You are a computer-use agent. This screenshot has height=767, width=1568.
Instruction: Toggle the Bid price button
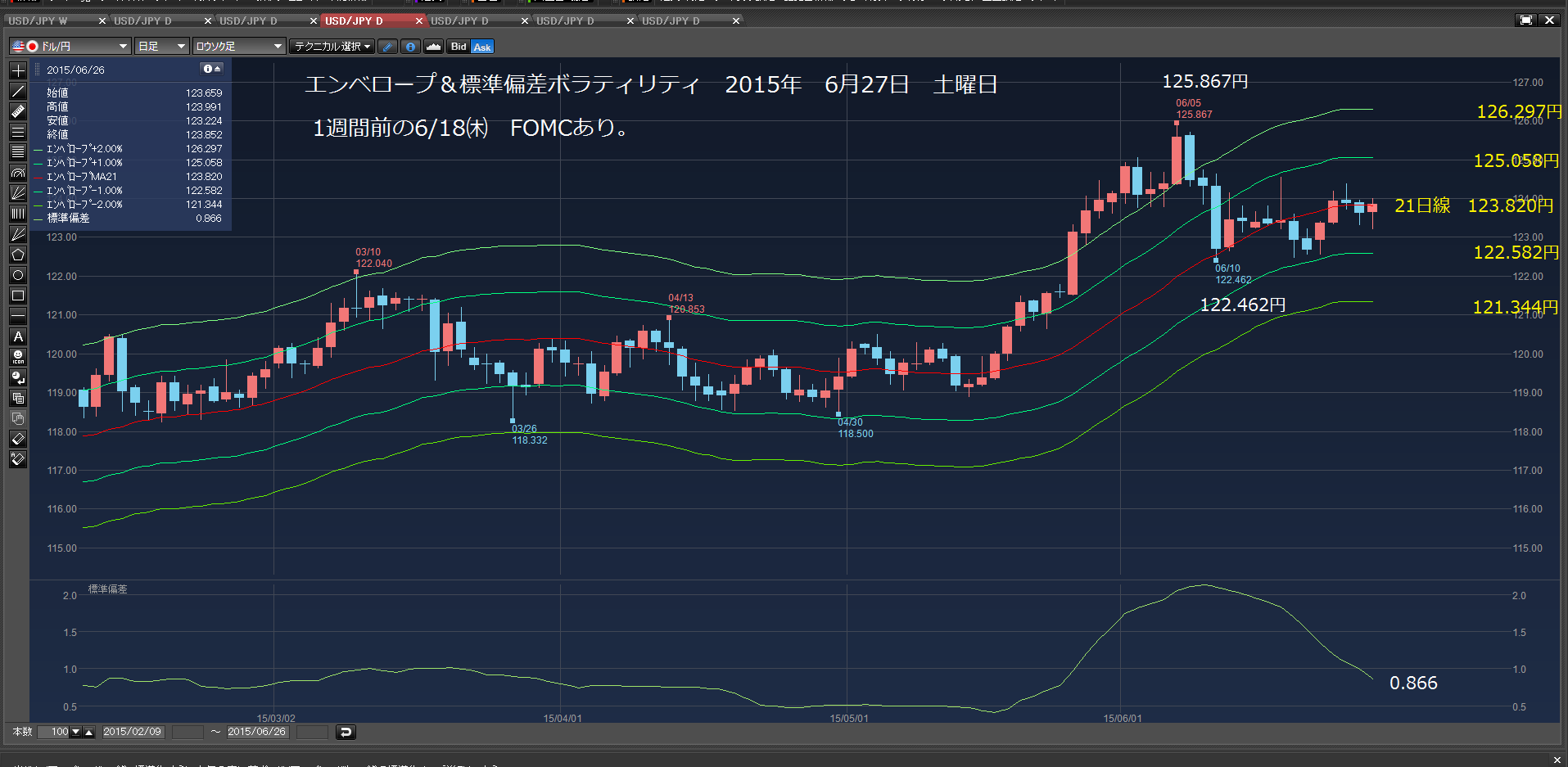pos(459,47)
